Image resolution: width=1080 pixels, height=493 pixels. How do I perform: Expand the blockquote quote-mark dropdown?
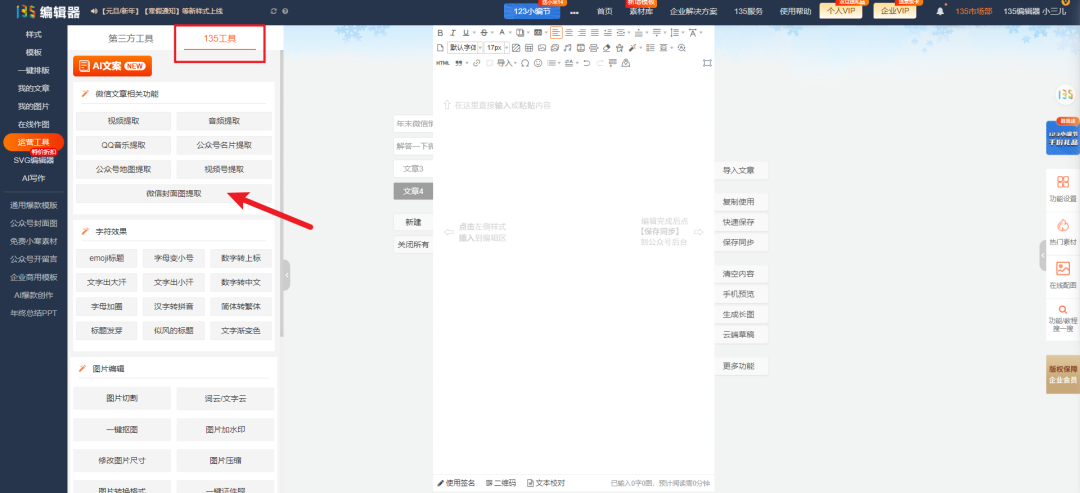tap(467, 63)
